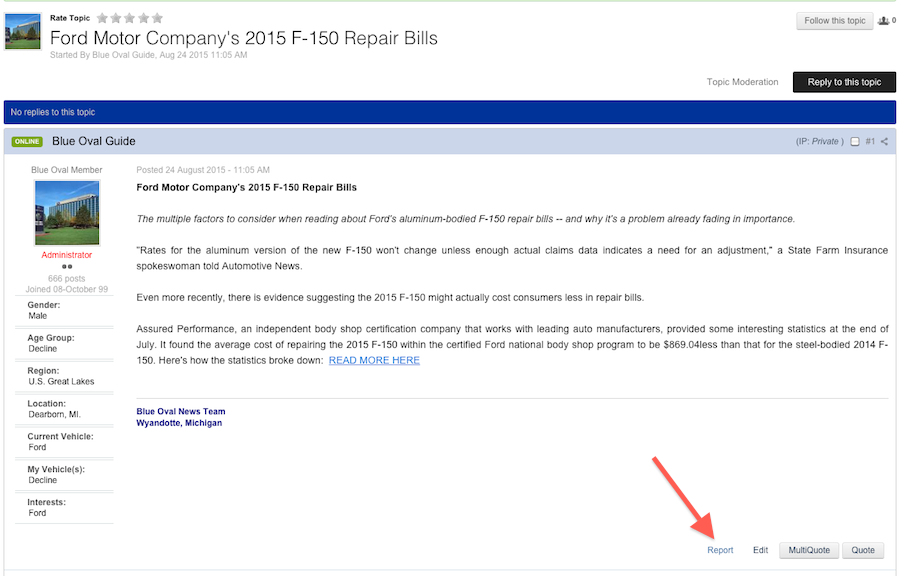This screenshot has width=900, height=576.
Task: Click the 'No replies to this topic' bar
Action: 449,112
